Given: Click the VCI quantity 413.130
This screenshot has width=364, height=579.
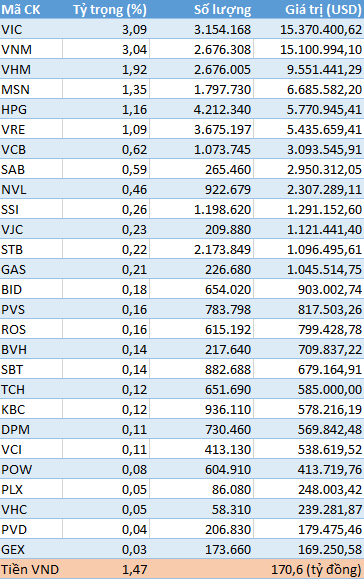Looking at the screenshot, I should click(x=228, y=449).
